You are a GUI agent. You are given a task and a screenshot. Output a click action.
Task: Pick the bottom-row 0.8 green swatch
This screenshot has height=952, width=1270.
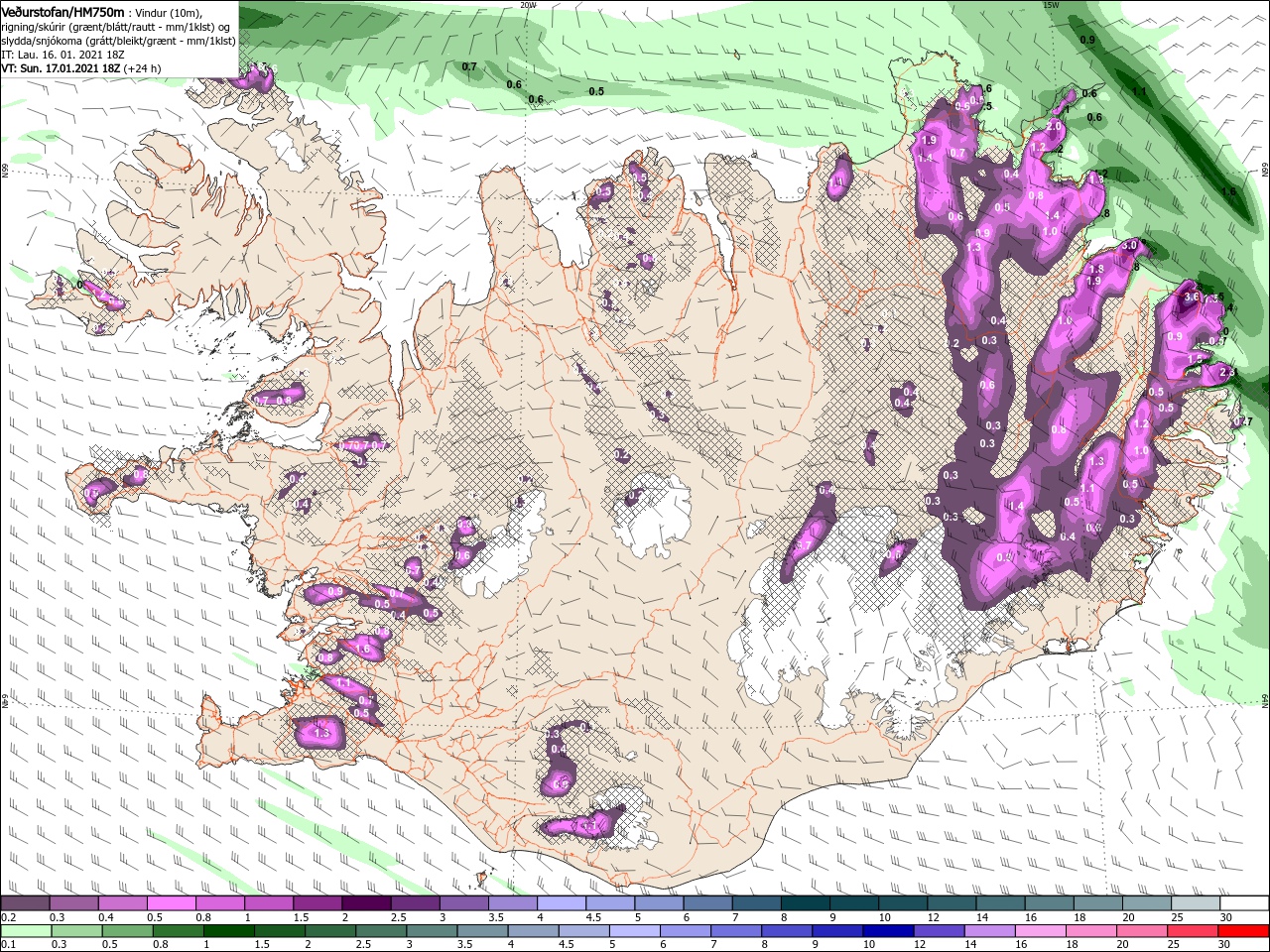[x=179, y=931]
